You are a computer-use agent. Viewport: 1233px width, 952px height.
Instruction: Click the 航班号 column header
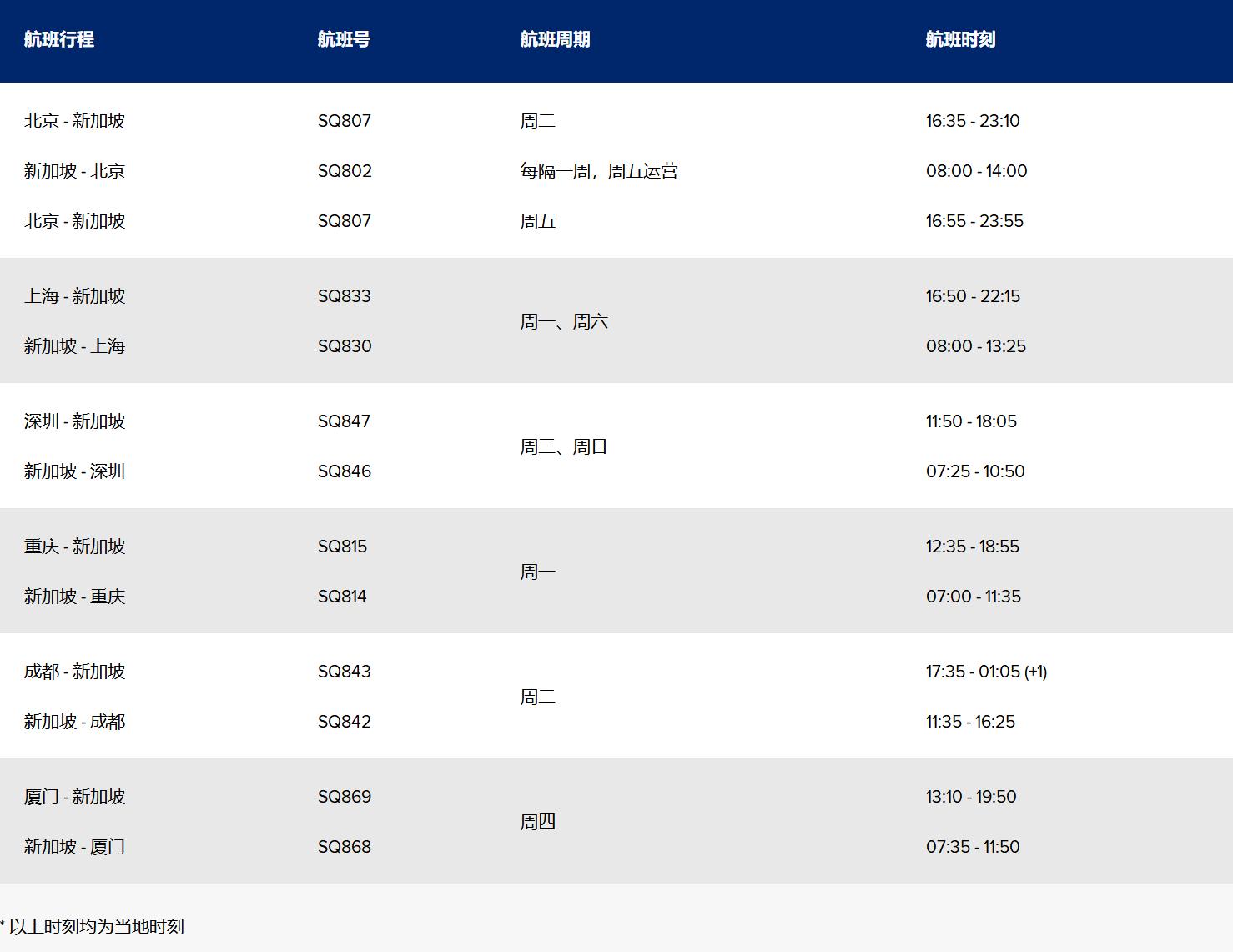pyautogui.click(x=344, y=39)
